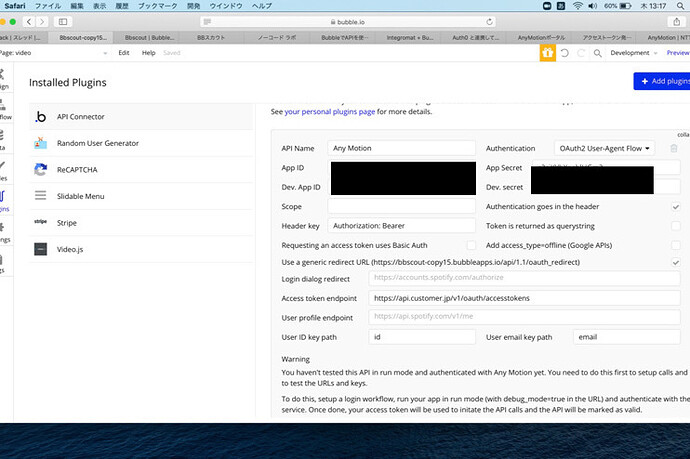
Task: Open Design tab in Bubble sidebar
Action: (x=4, y=79)
